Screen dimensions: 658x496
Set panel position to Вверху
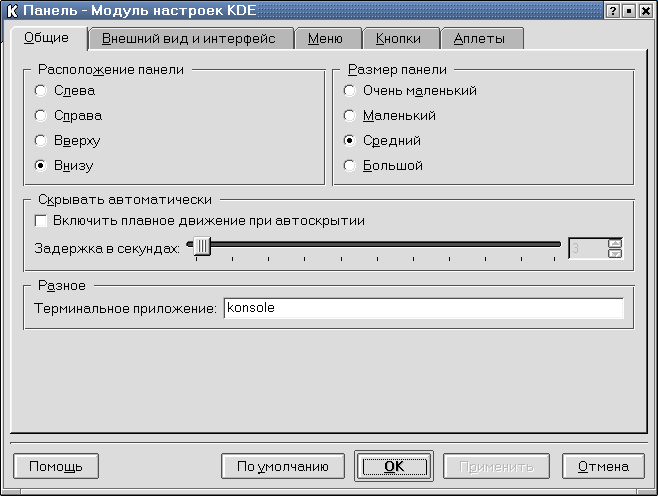[40, 141]
